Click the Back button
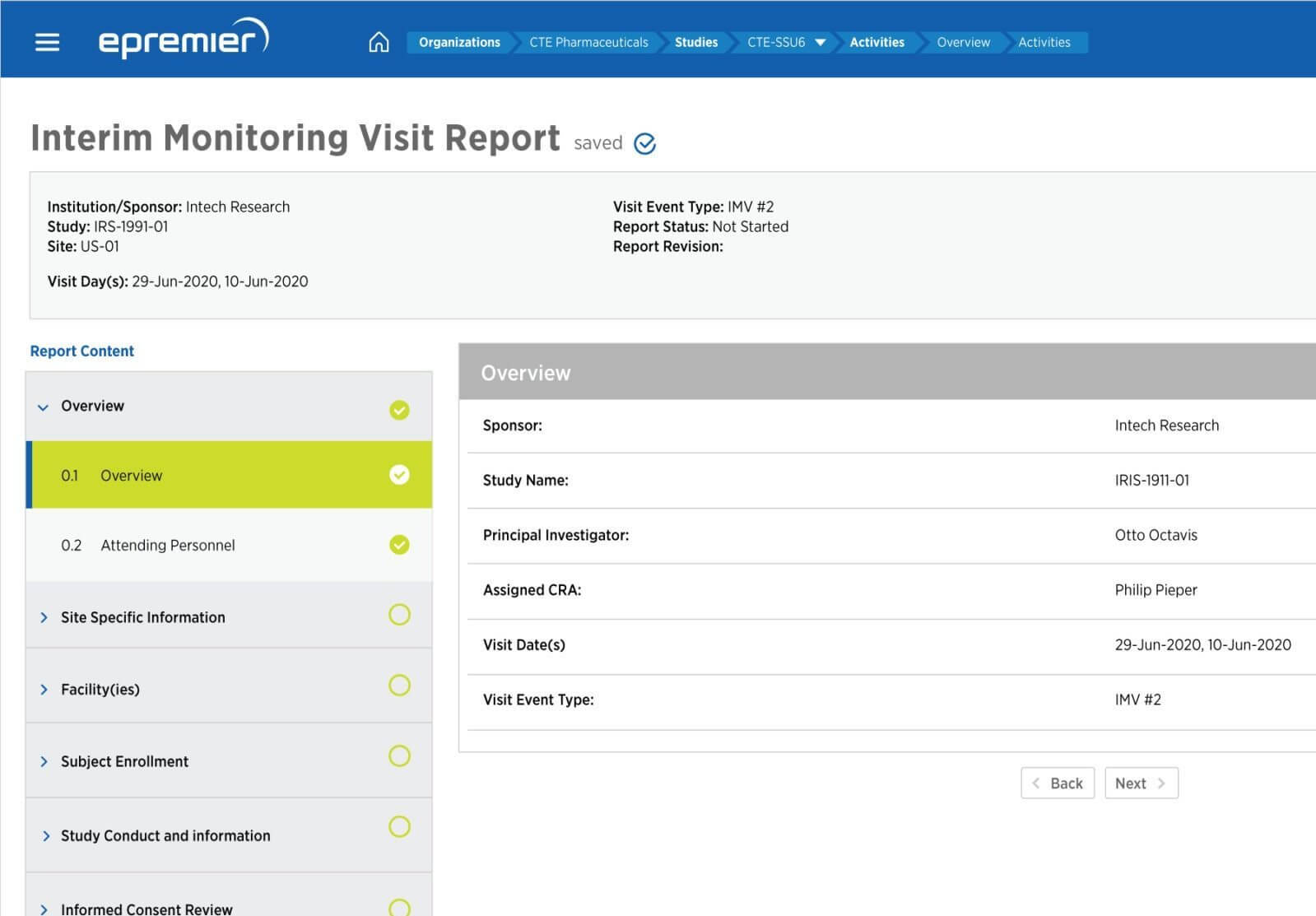 click(x=1058, y=783)
